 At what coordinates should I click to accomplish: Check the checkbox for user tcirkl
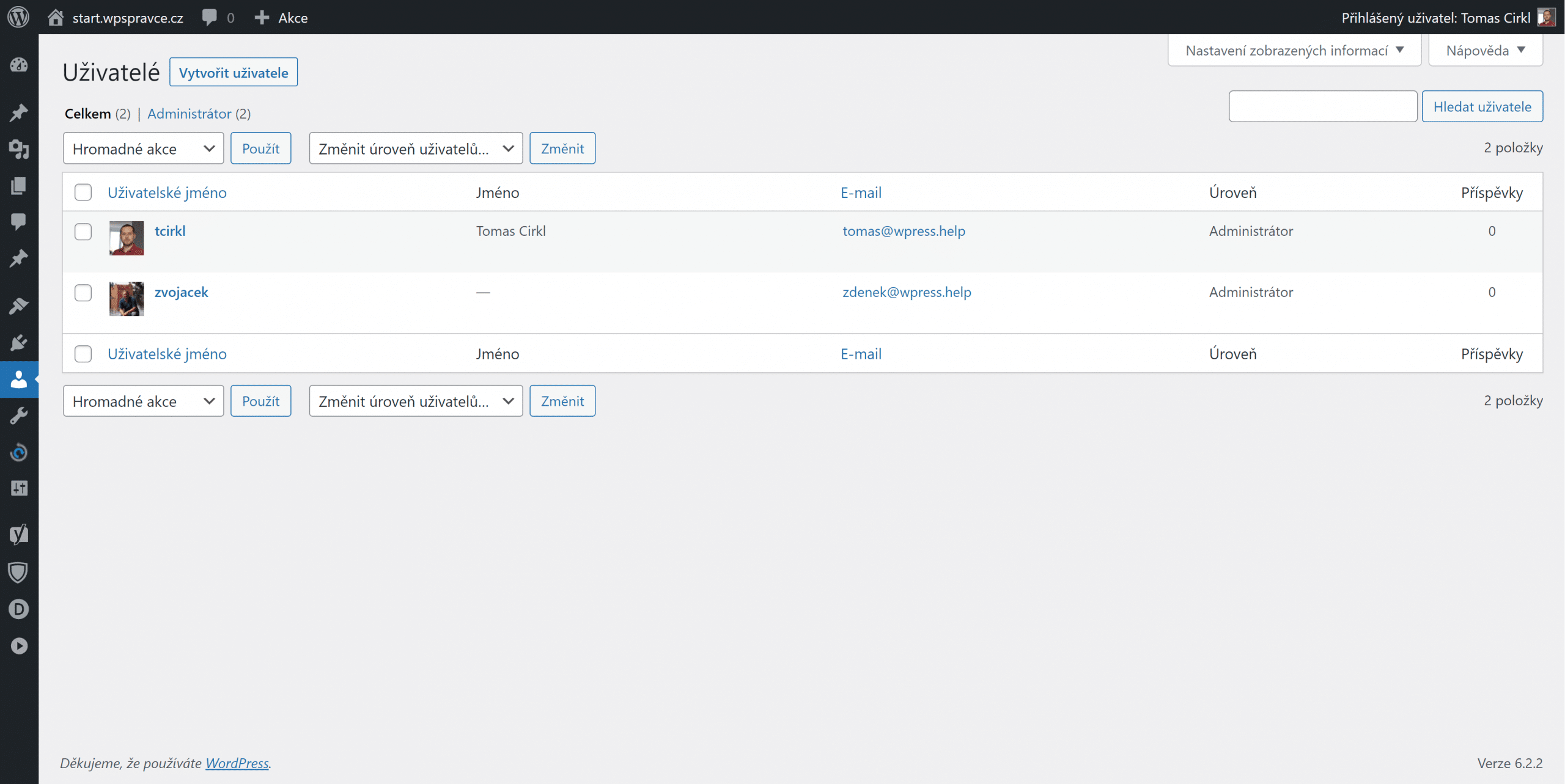coord(83,232)
